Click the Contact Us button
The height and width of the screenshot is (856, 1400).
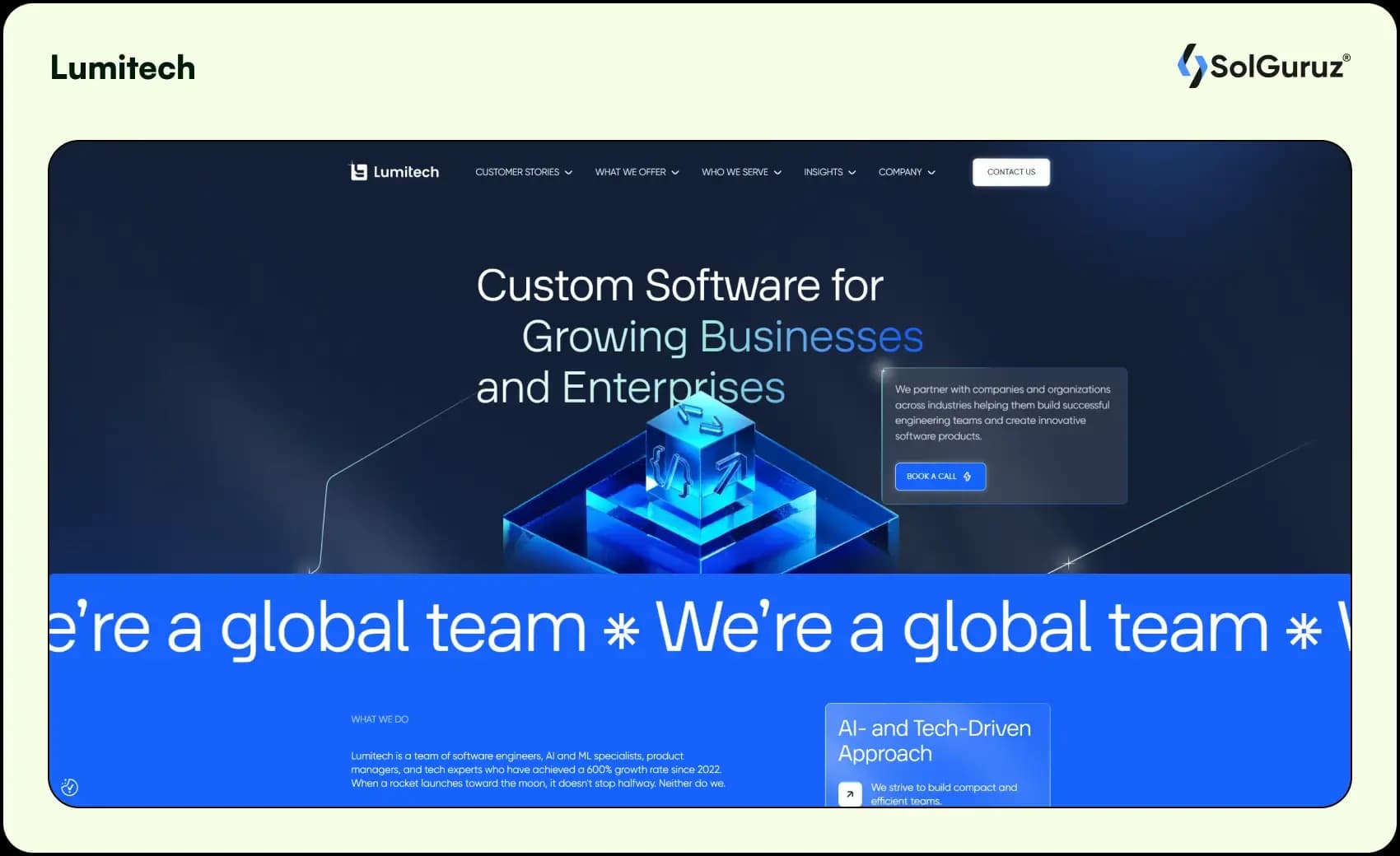[x=1011, y=172]
